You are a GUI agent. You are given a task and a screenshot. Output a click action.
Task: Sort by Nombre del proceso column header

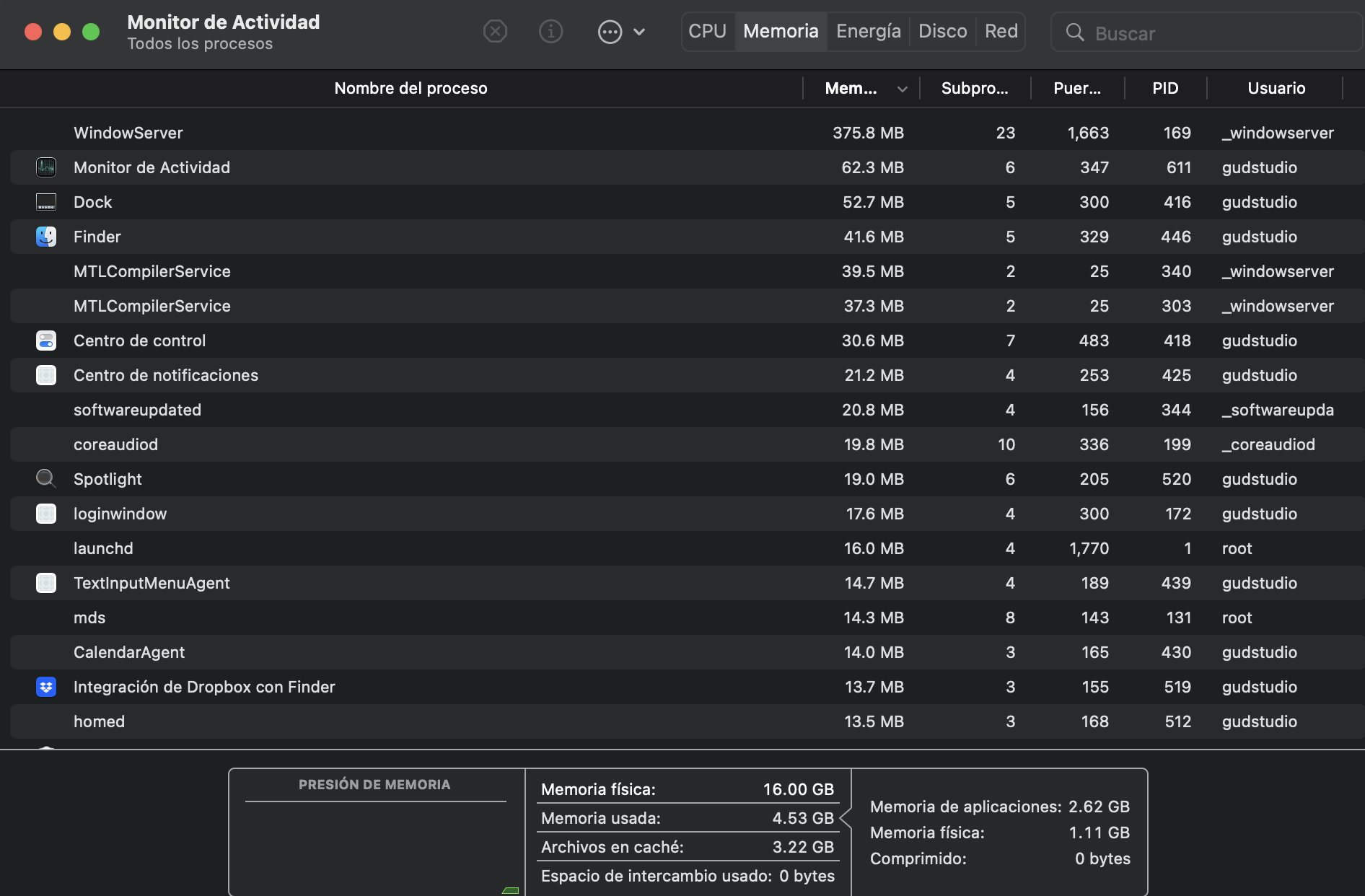point(411,89)
